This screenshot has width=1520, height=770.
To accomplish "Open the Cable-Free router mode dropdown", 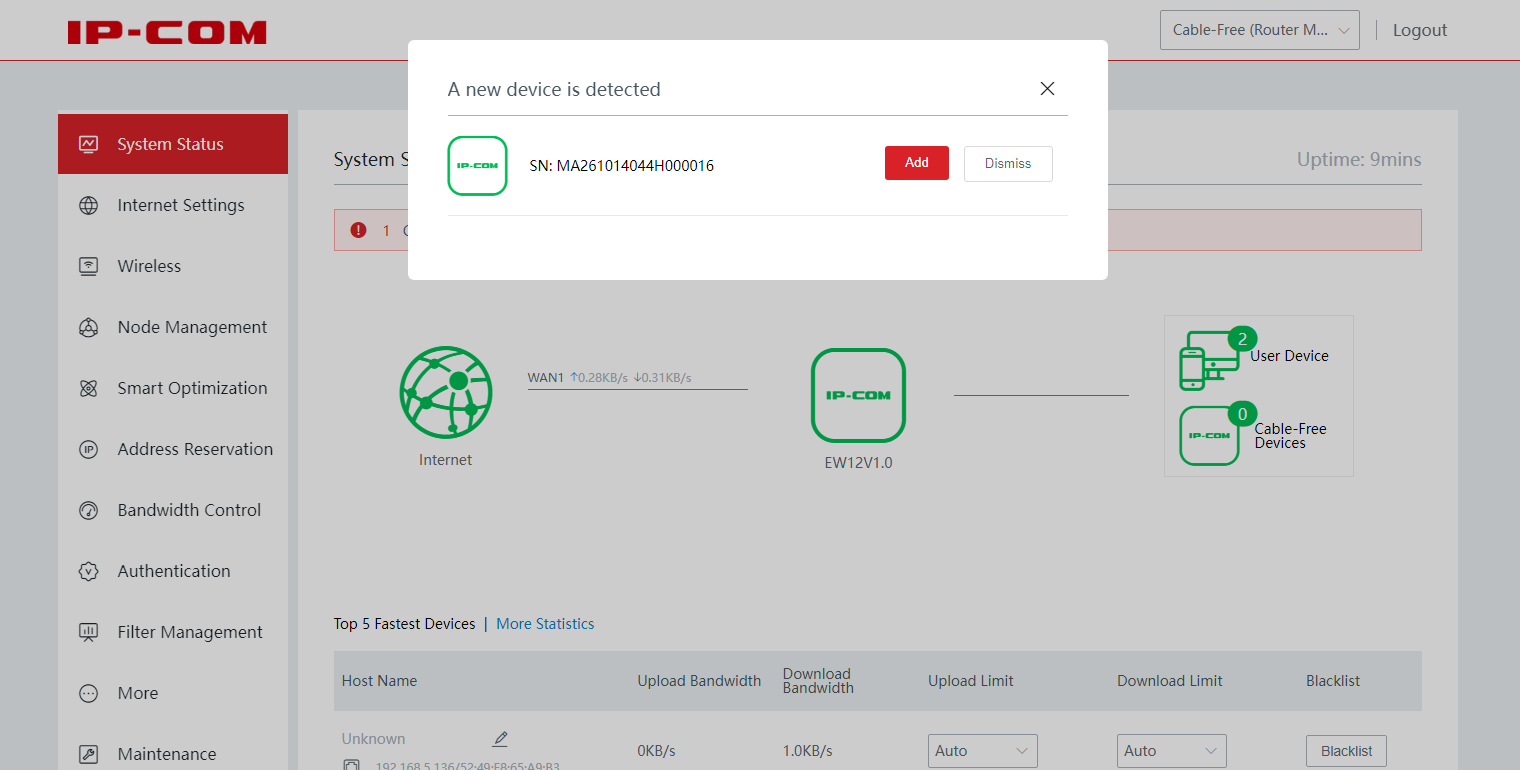I will coord(1259,30).
